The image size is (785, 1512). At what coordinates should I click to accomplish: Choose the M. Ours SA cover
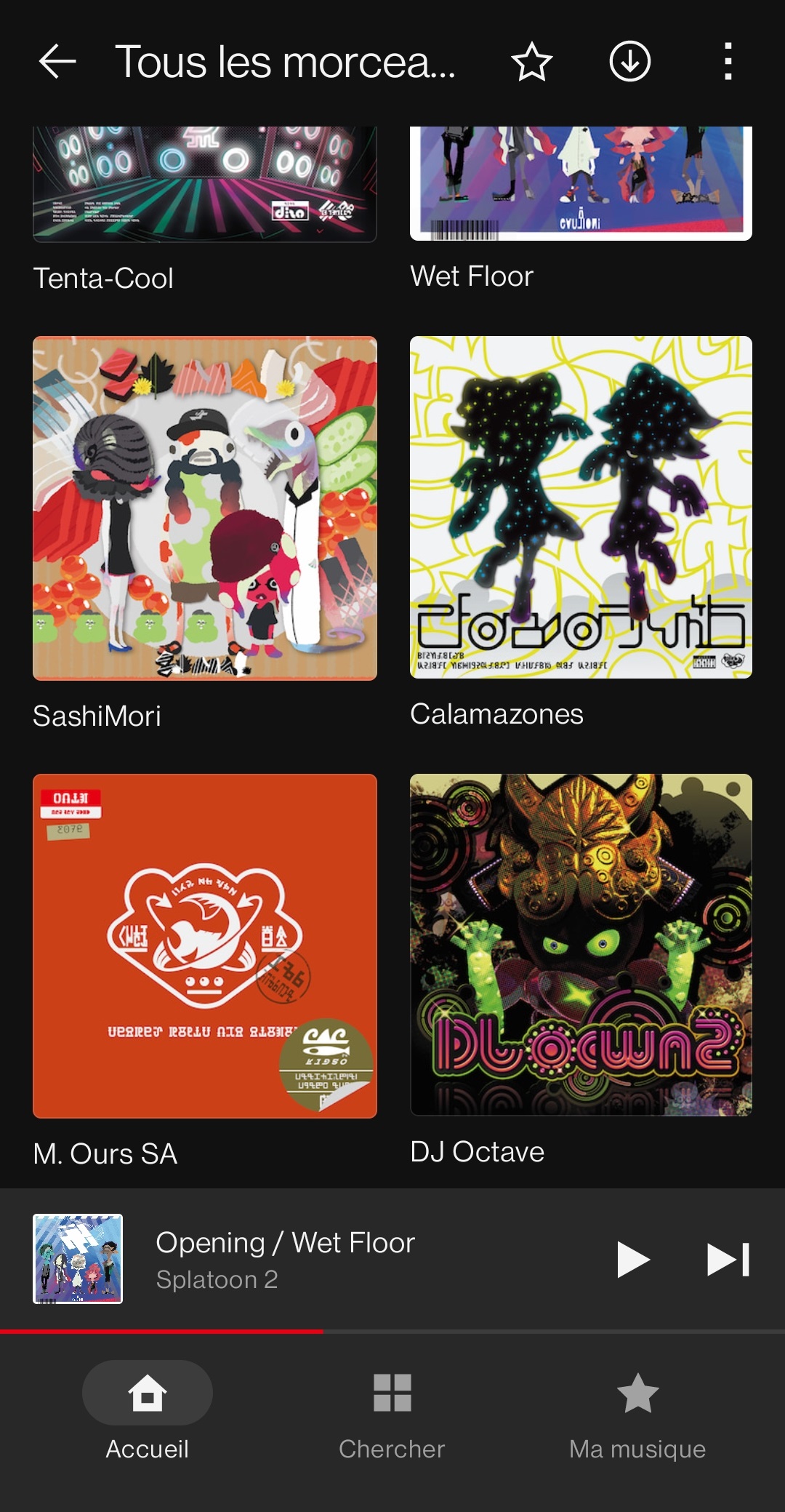pyautogui.click(x=205, y=946)
